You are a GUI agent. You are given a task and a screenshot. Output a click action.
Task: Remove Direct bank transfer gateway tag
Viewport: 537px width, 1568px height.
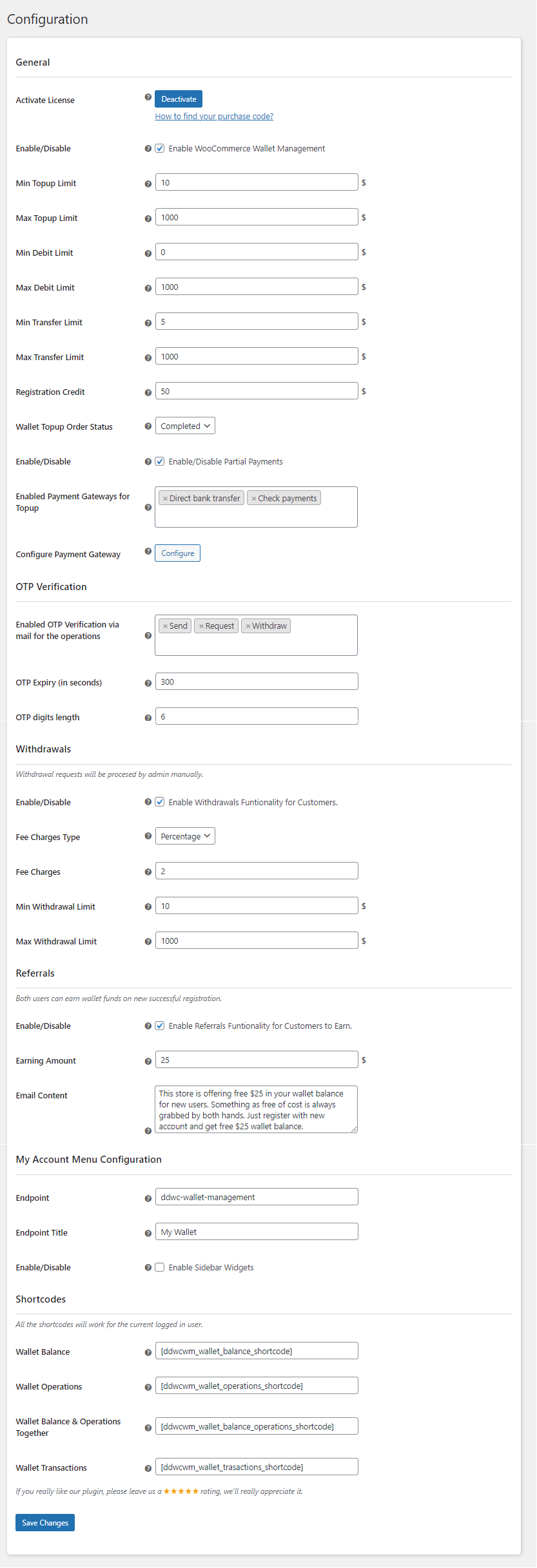click(165, 499)
